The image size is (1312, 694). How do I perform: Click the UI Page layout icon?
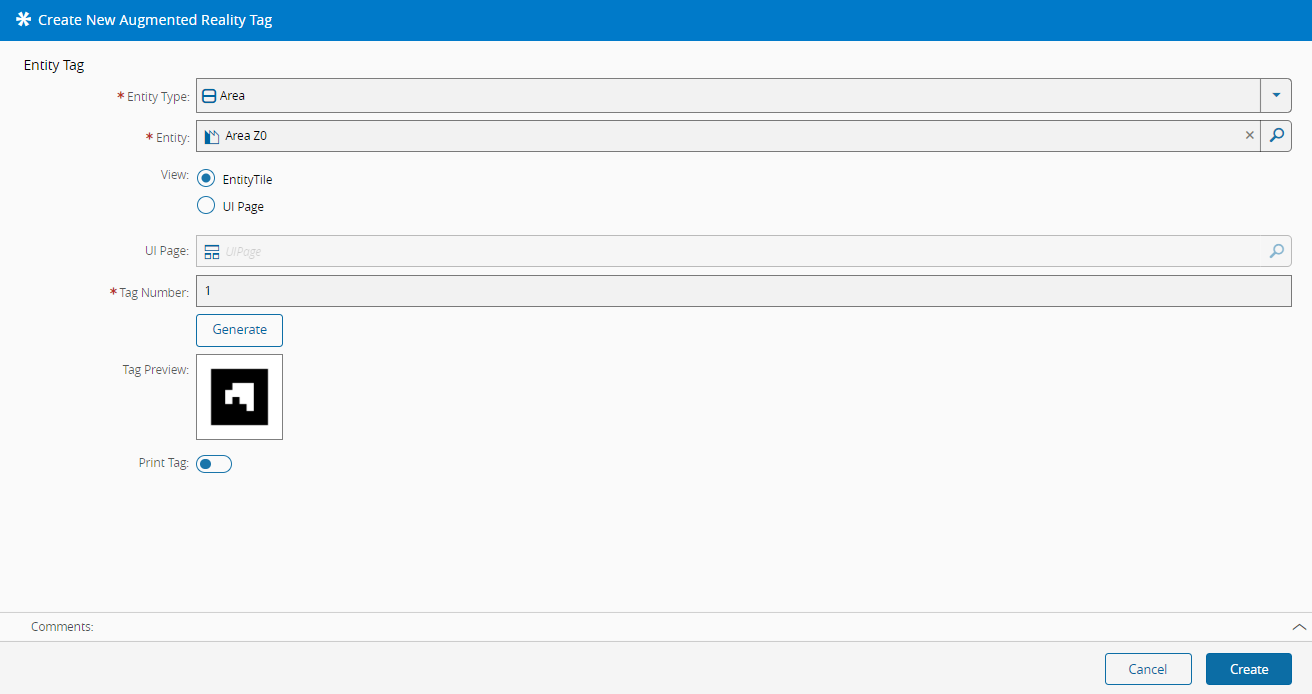tap(212, 252)
